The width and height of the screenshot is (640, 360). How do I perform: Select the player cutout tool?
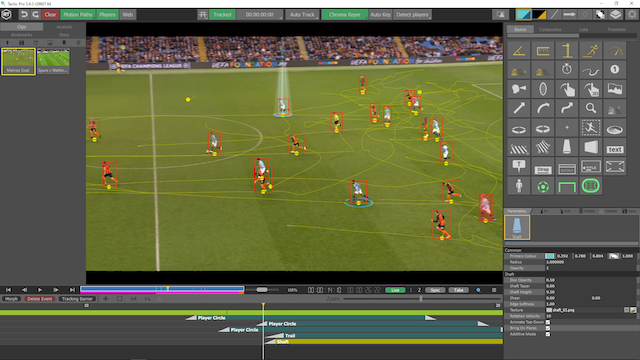[x=591, y=128]
